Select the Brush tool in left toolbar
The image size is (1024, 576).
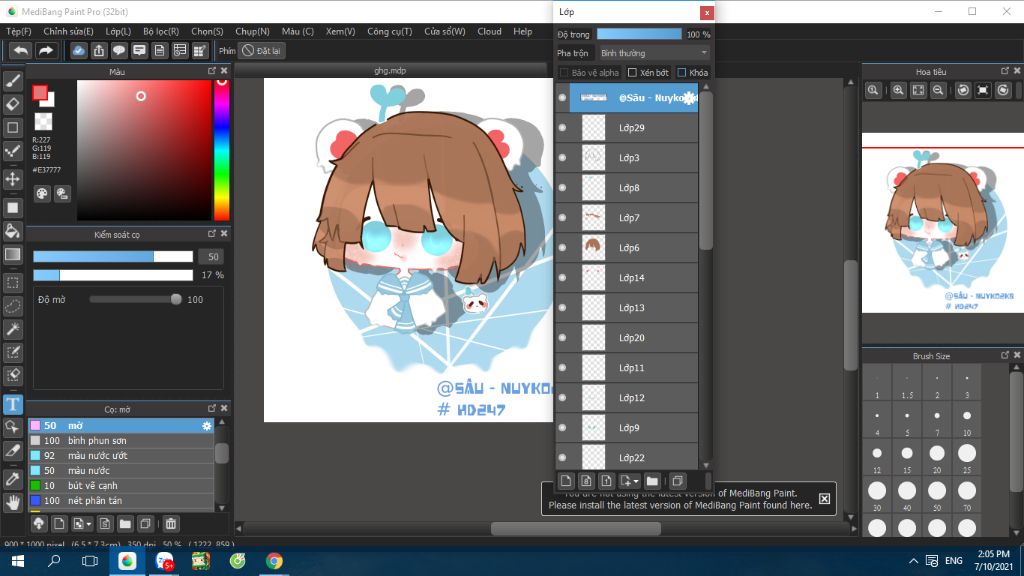pyautogui.click(x=12, y=80)
